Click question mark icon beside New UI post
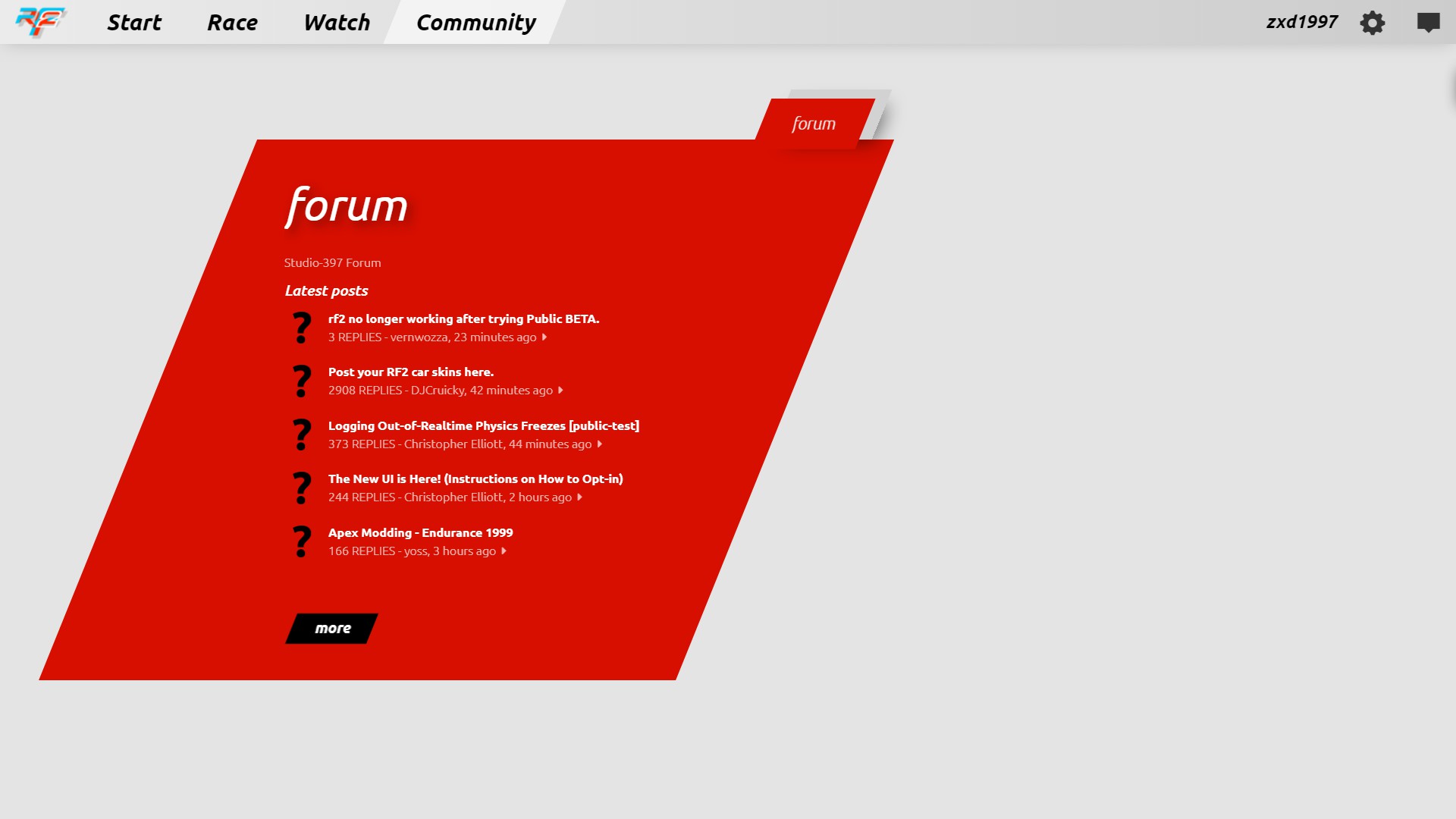 coord(302,488)
